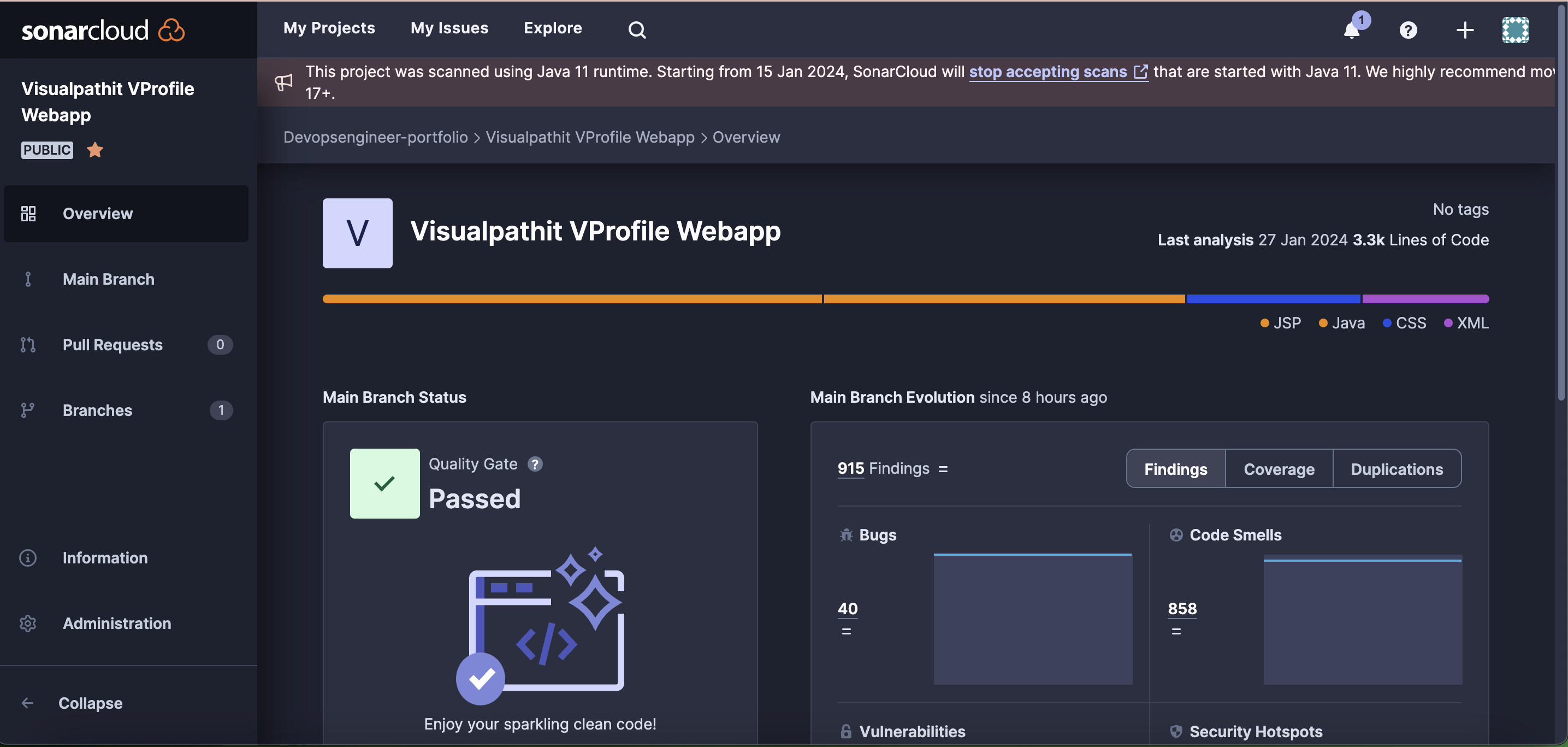
Task: Click the 915 Findings count
Action: (850, 468)
